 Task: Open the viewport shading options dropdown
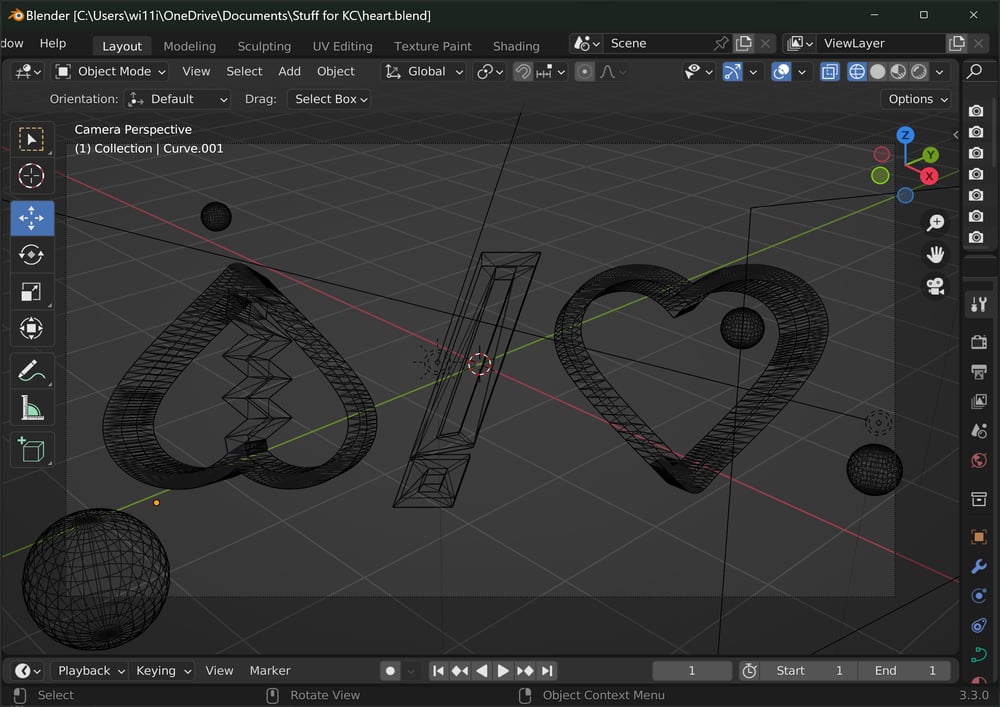pos(939,71)
